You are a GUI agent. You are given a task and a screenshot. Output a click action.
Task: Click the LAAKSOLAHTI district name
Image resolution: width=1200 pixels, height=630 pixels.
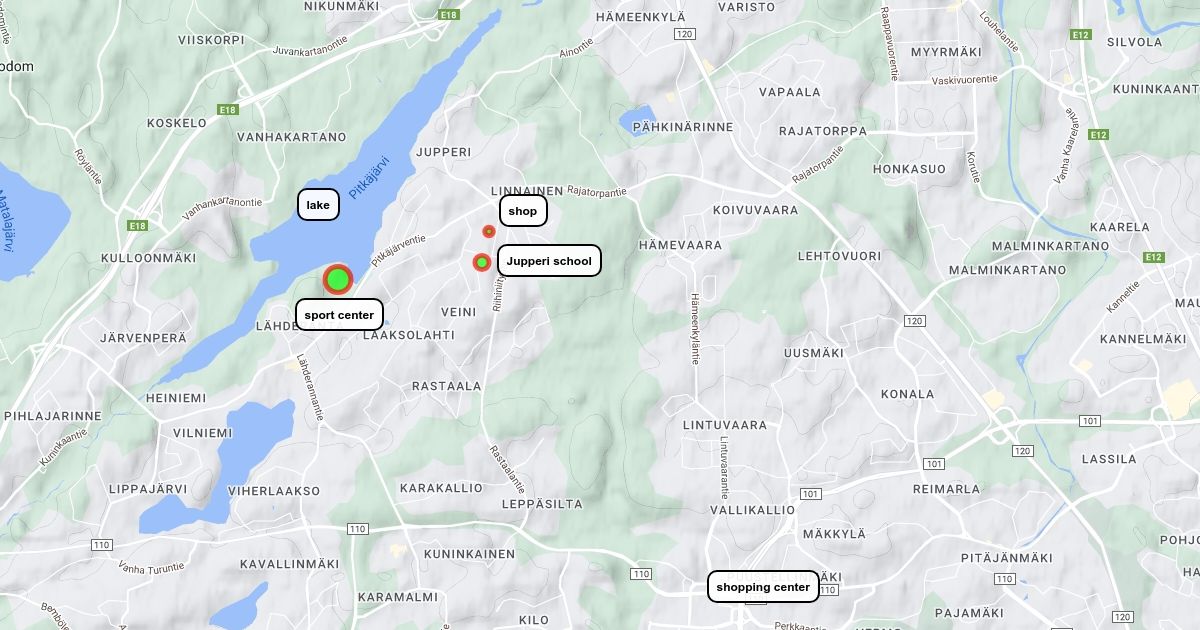click(408, 335)
